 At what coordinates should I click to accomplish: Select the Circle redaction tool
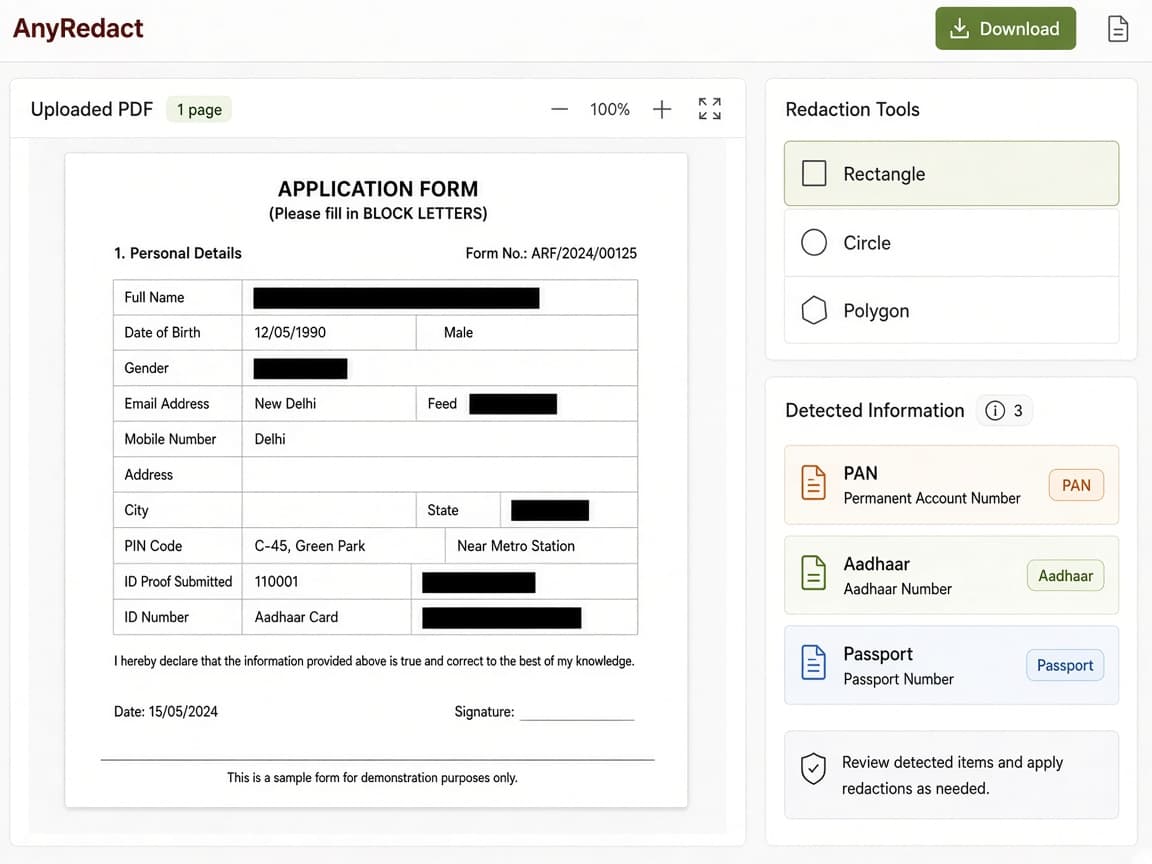coord(951,242)
